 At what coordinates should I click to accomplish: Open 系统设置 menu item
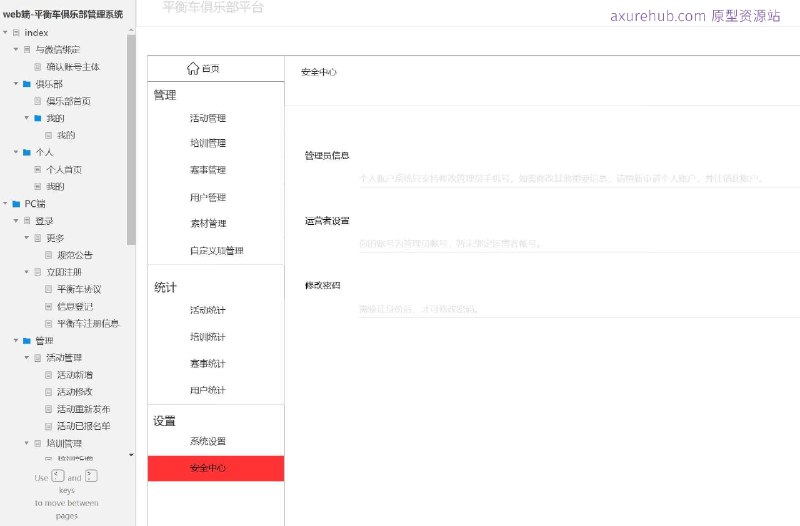point(208,441)
